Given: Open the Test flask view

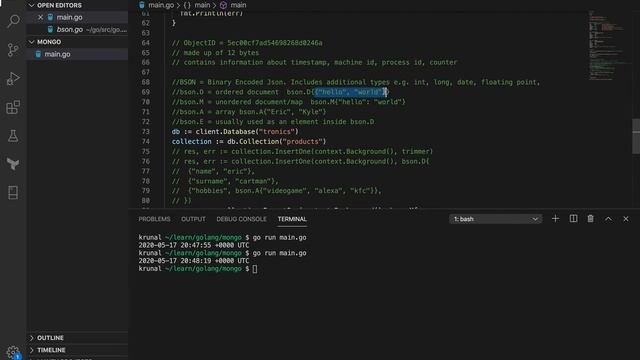Looking at the screenshot, I should click(x=13, y=136).
